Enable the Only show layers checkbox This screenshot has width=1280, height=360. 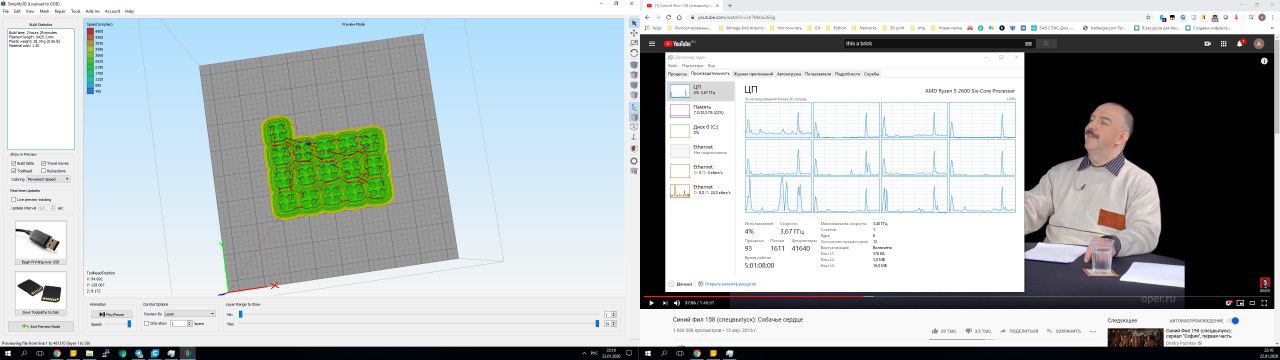pyautogui.click(x=146, y=324)
